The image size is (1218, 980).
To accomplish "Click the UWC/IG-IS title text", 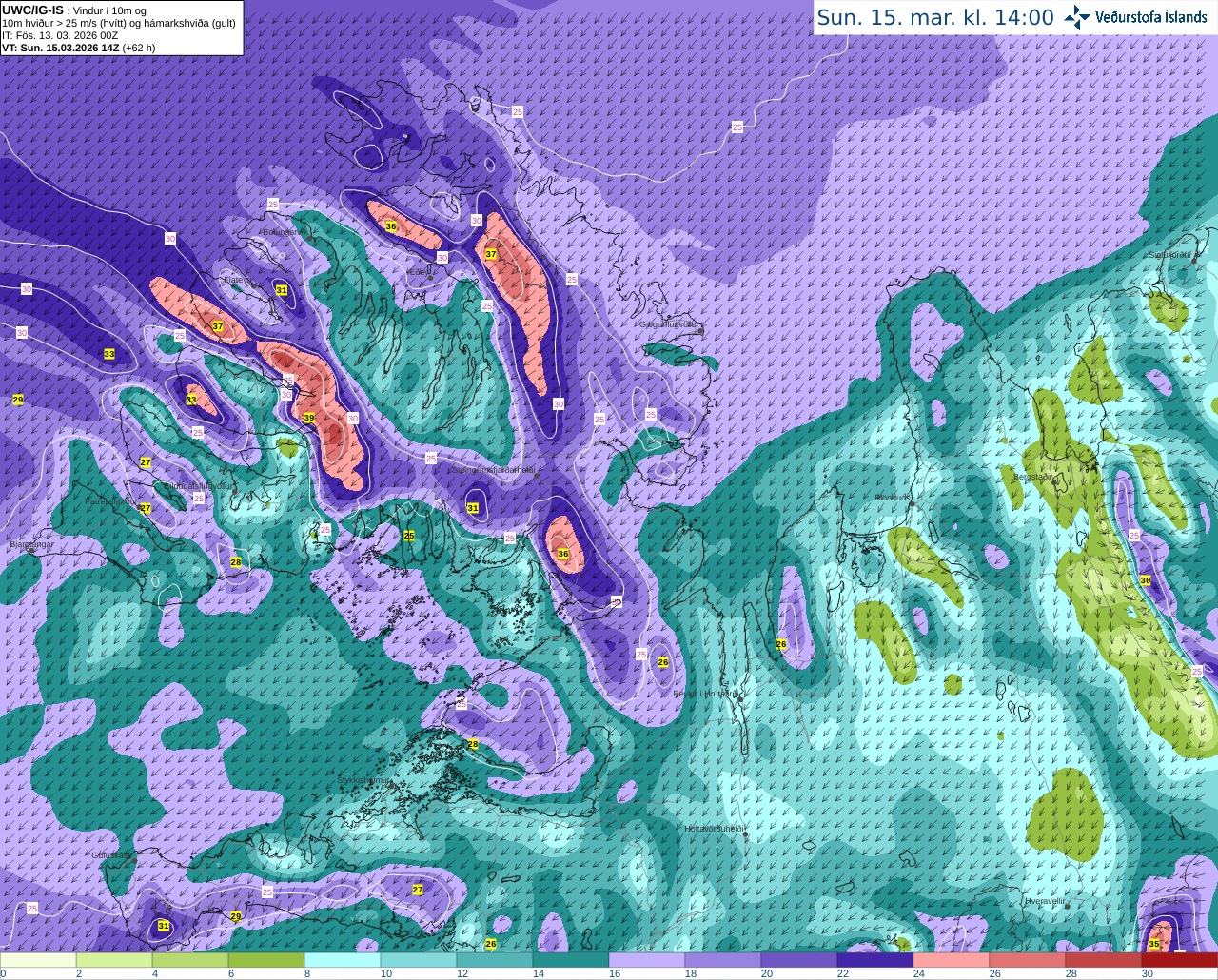I will pyautogui.click(x=32, y=10).
